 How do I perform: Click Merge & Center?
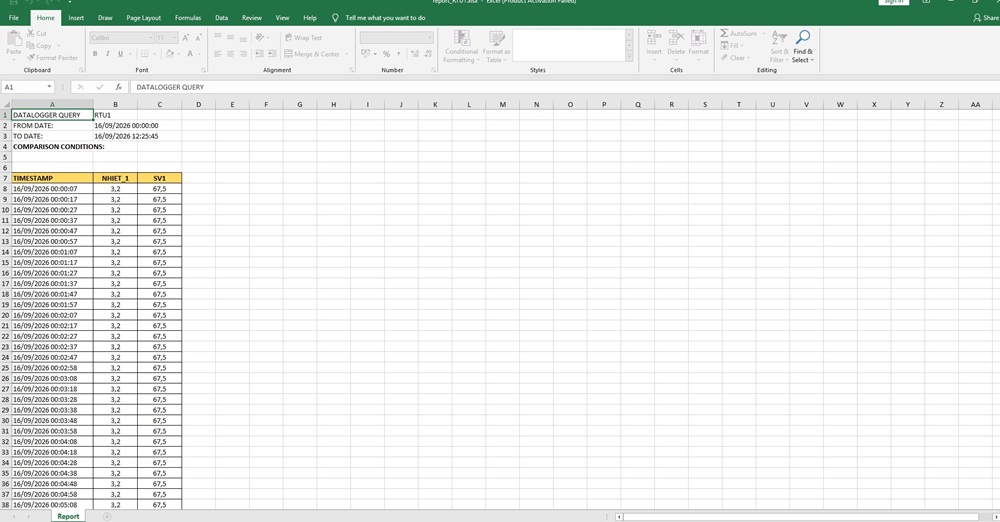312,54
